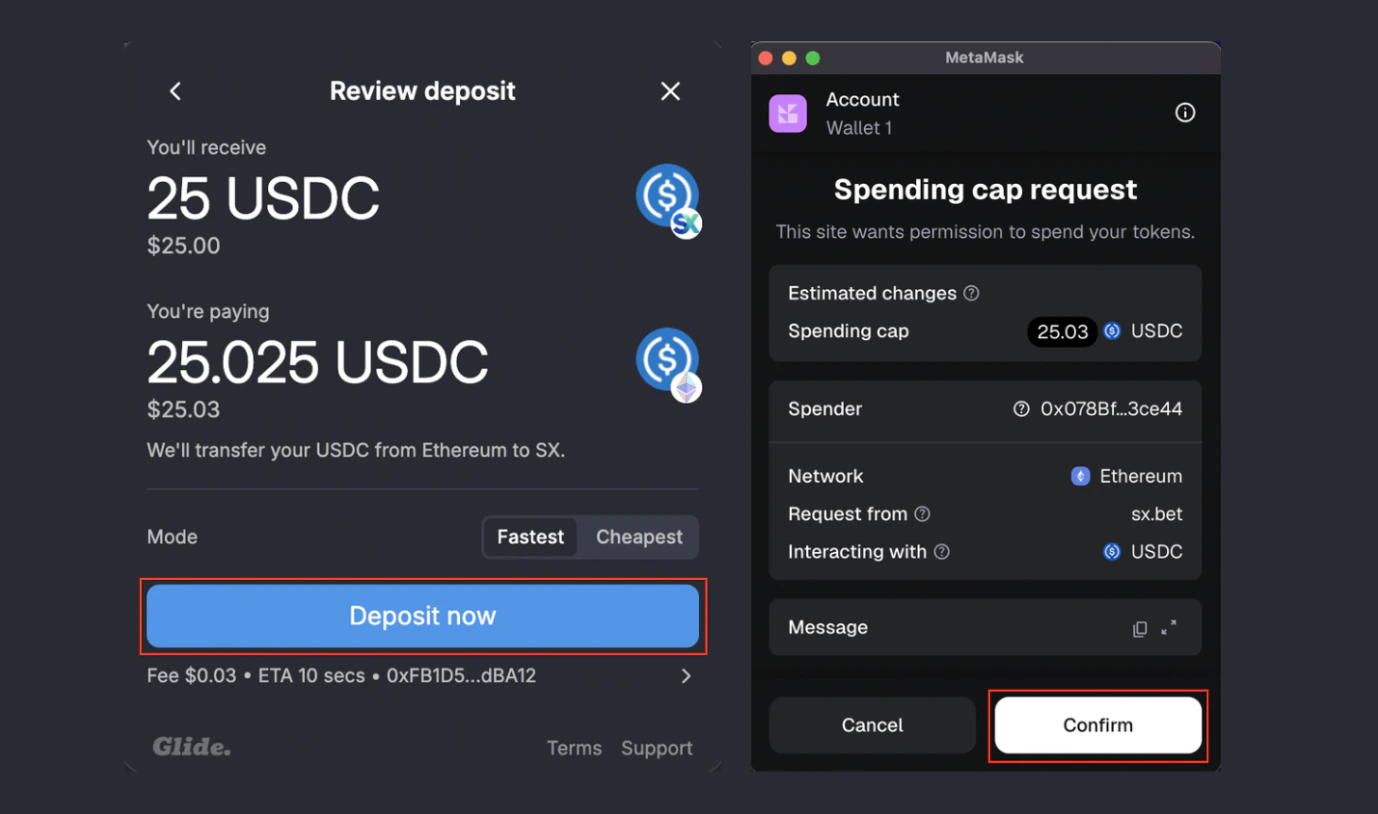Click the Spender address help icon
The width and height of the screenshot is (1378, 814).
pyautogui.click(x=1021, y=409)
